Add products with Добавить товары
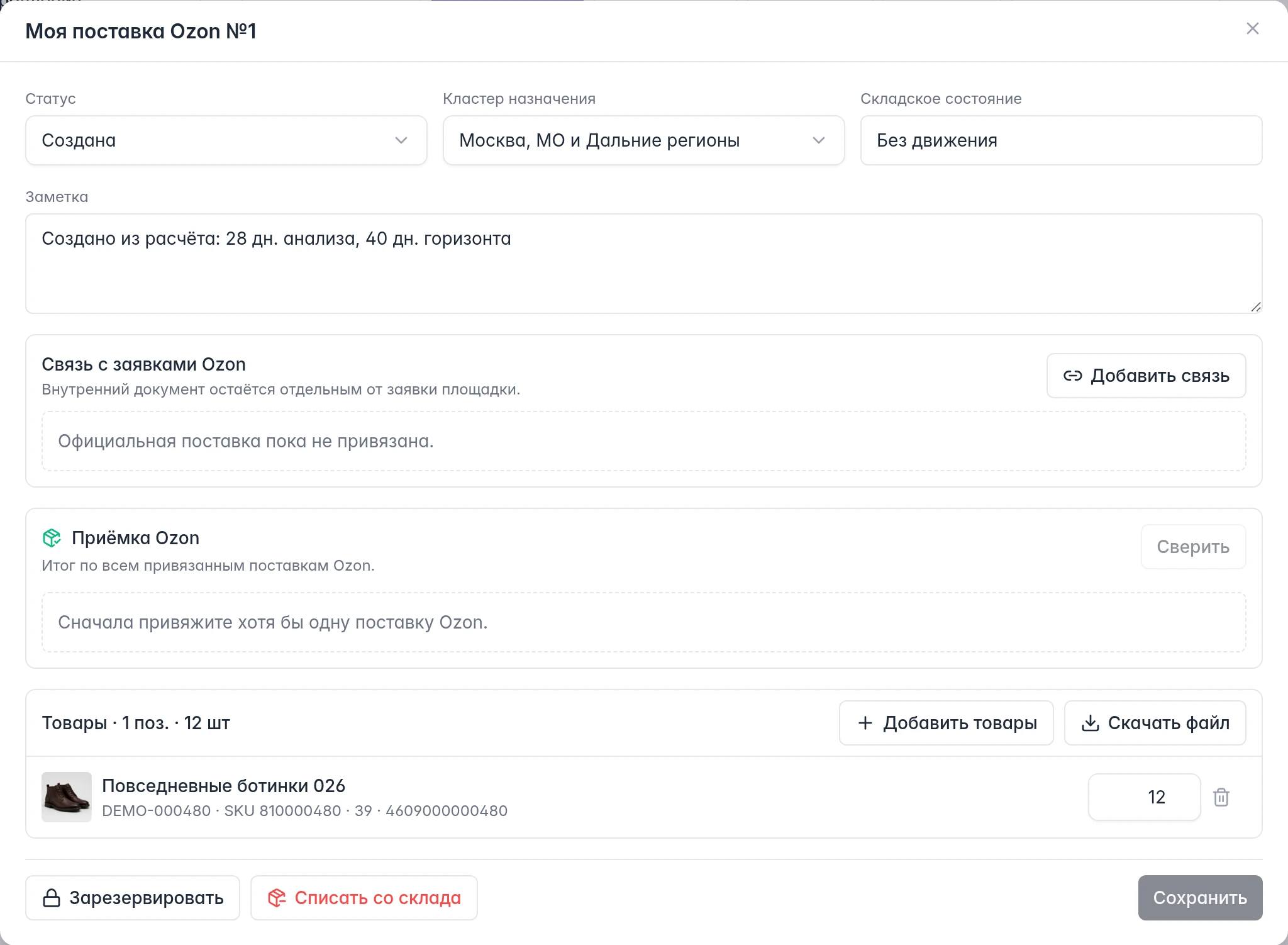The height and width of the screenshot is (945, 1288). point(946,723)
